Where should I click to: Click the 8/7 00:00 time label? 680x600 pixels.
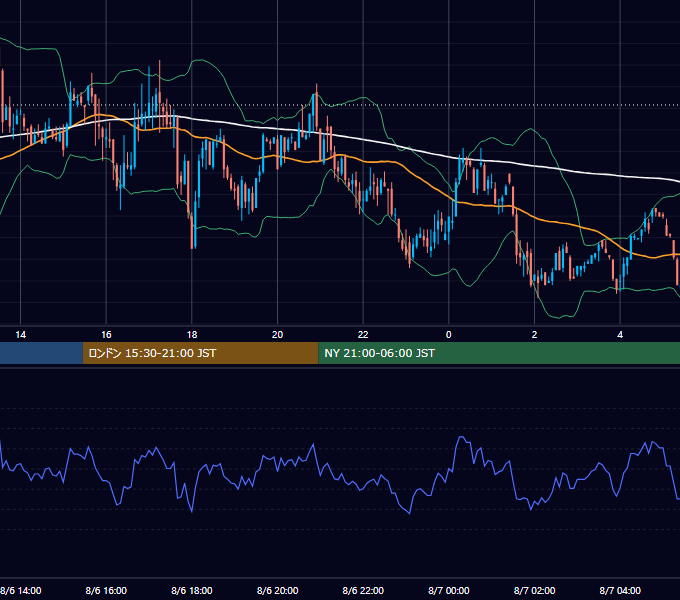[449, 590]
